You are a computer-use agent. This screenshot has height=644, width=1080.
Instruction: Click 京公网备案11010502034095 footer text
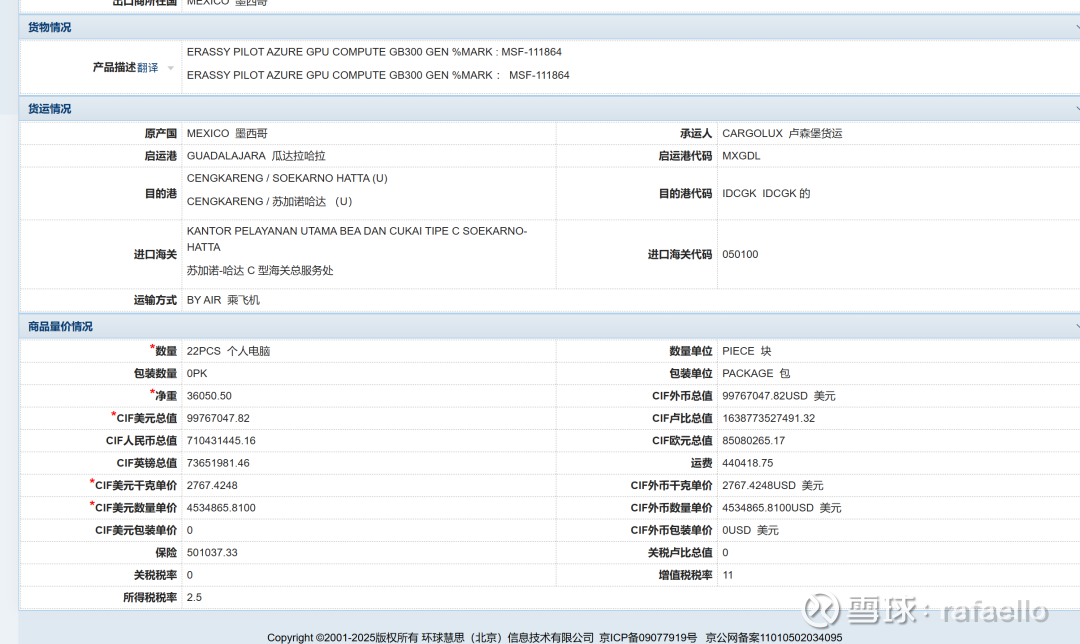[x=773, y=638]
